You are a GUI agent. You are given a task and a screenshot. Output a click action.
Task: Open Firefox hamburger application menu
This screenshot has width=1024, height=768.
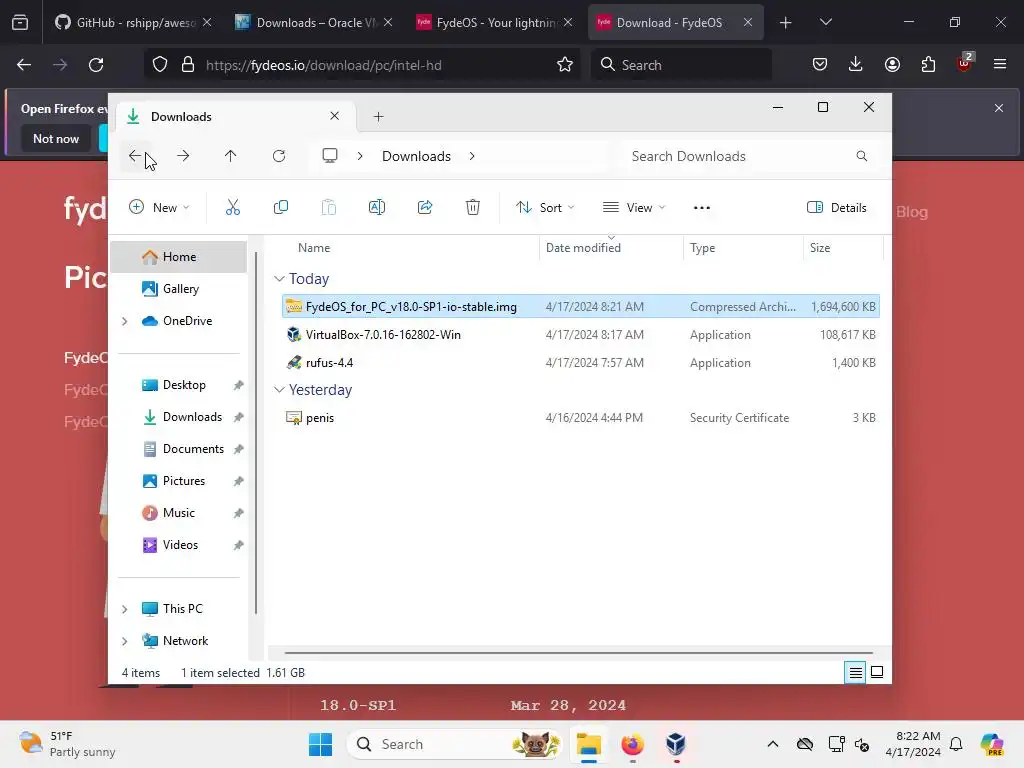pos(1000,65)
